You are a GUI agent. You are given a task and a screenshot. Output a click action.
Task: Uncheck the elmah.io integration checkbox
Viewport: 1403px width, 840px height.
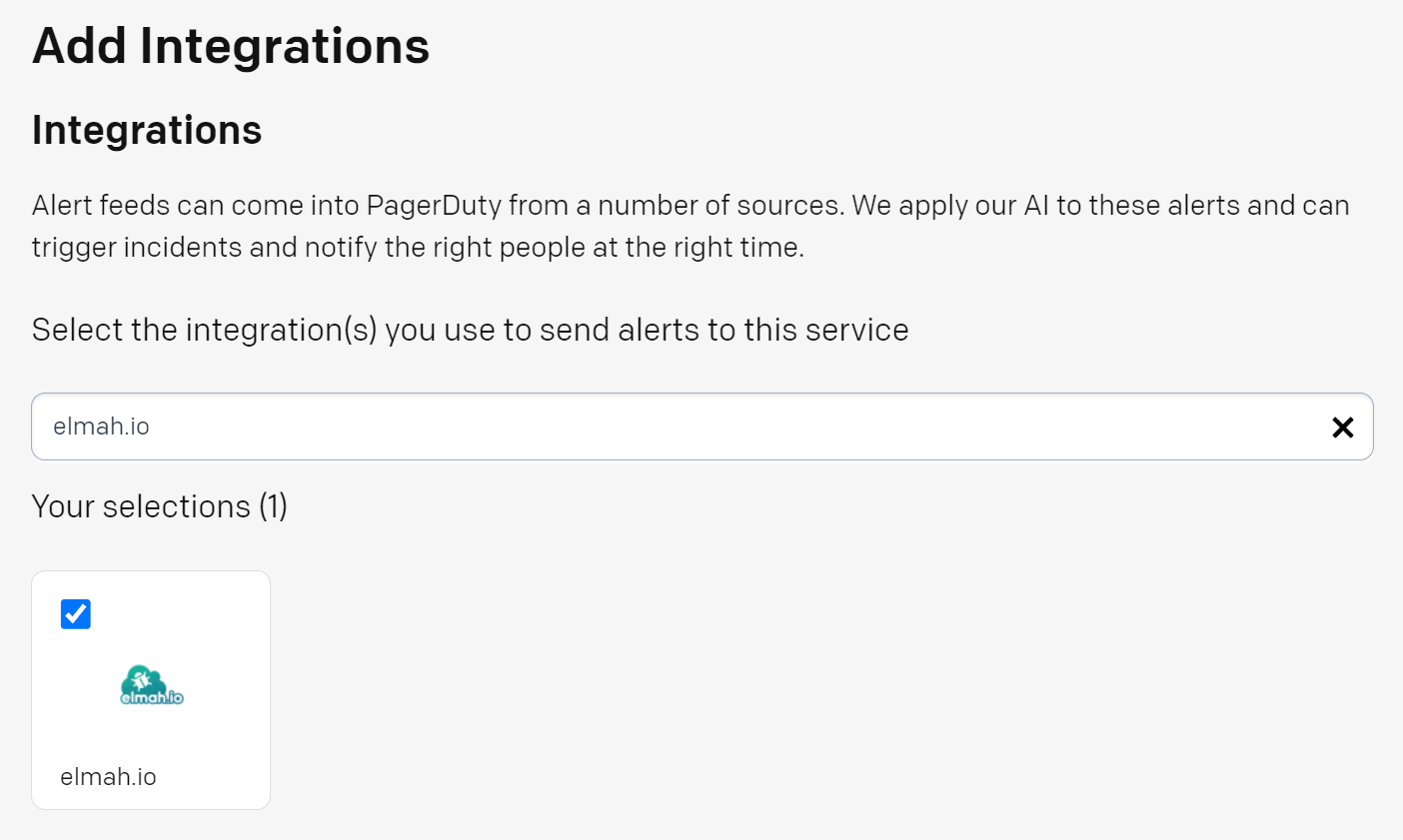76,614
